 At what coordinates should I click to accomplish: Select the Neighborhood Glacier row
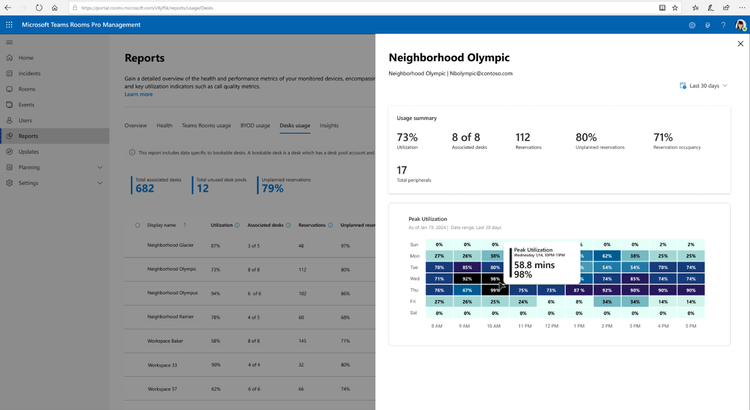click(x=170, y=245)
